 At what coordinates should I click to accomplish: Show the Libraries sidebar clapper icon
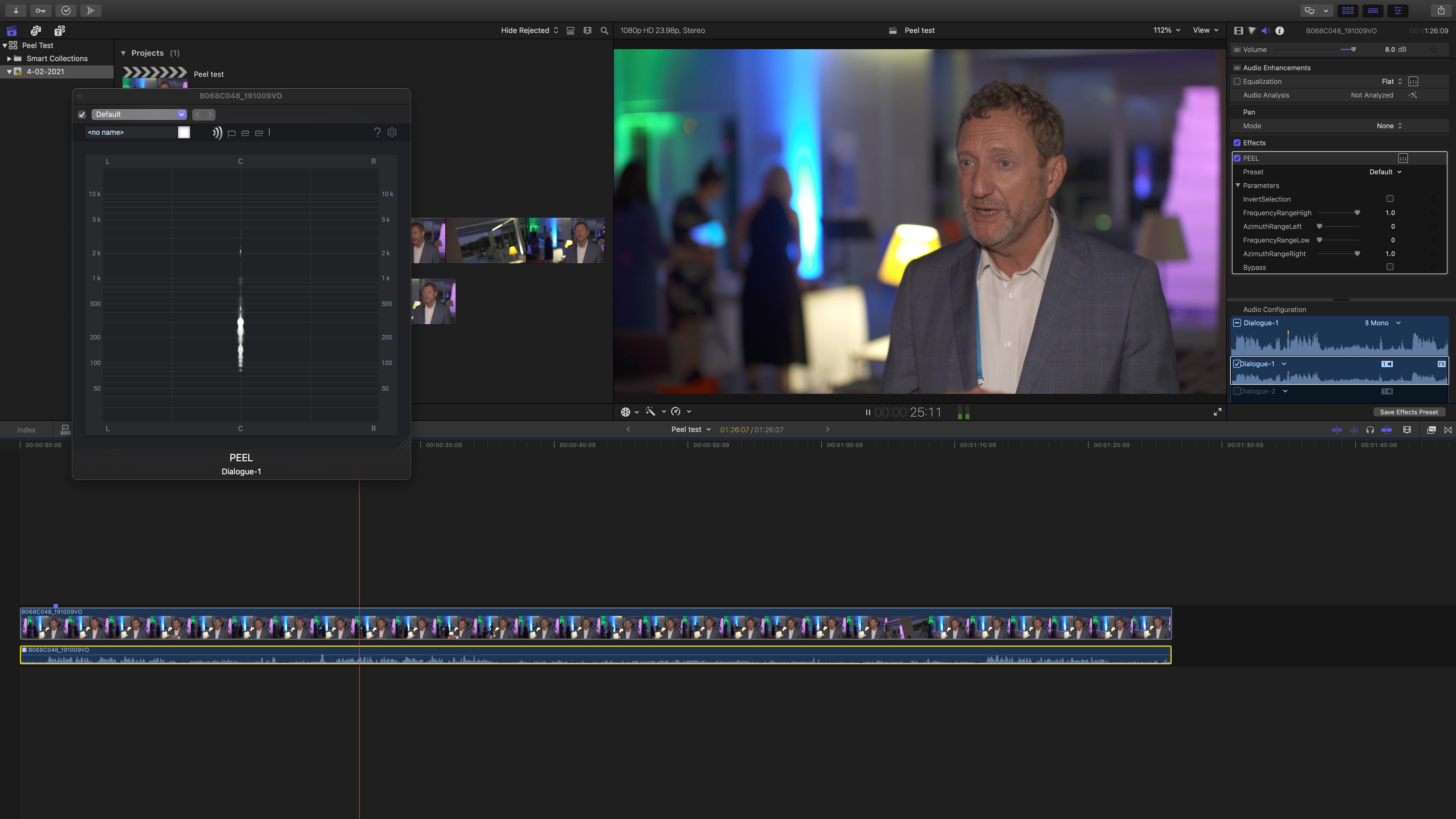pos(12,30)
